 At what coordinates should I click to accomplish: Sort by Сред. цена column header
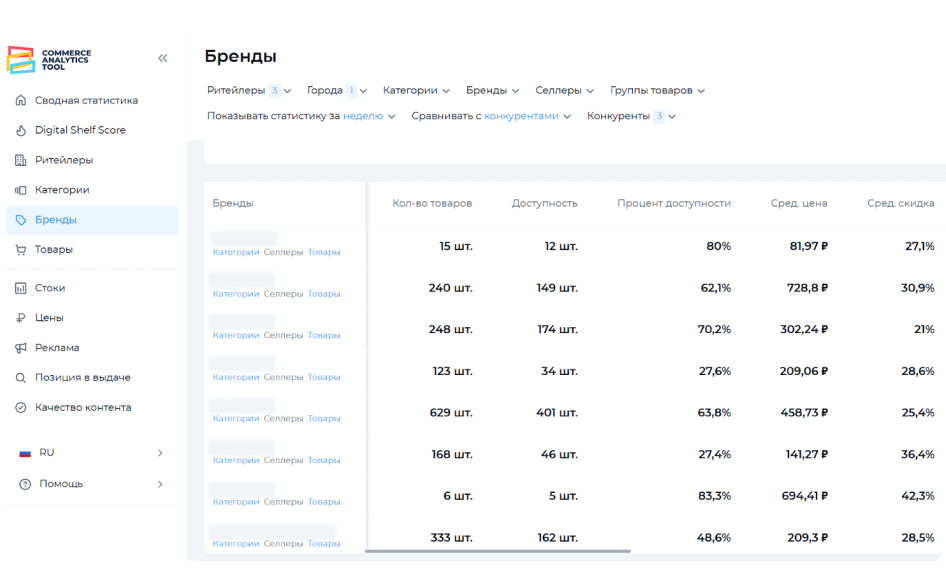(x=799, y=203)
